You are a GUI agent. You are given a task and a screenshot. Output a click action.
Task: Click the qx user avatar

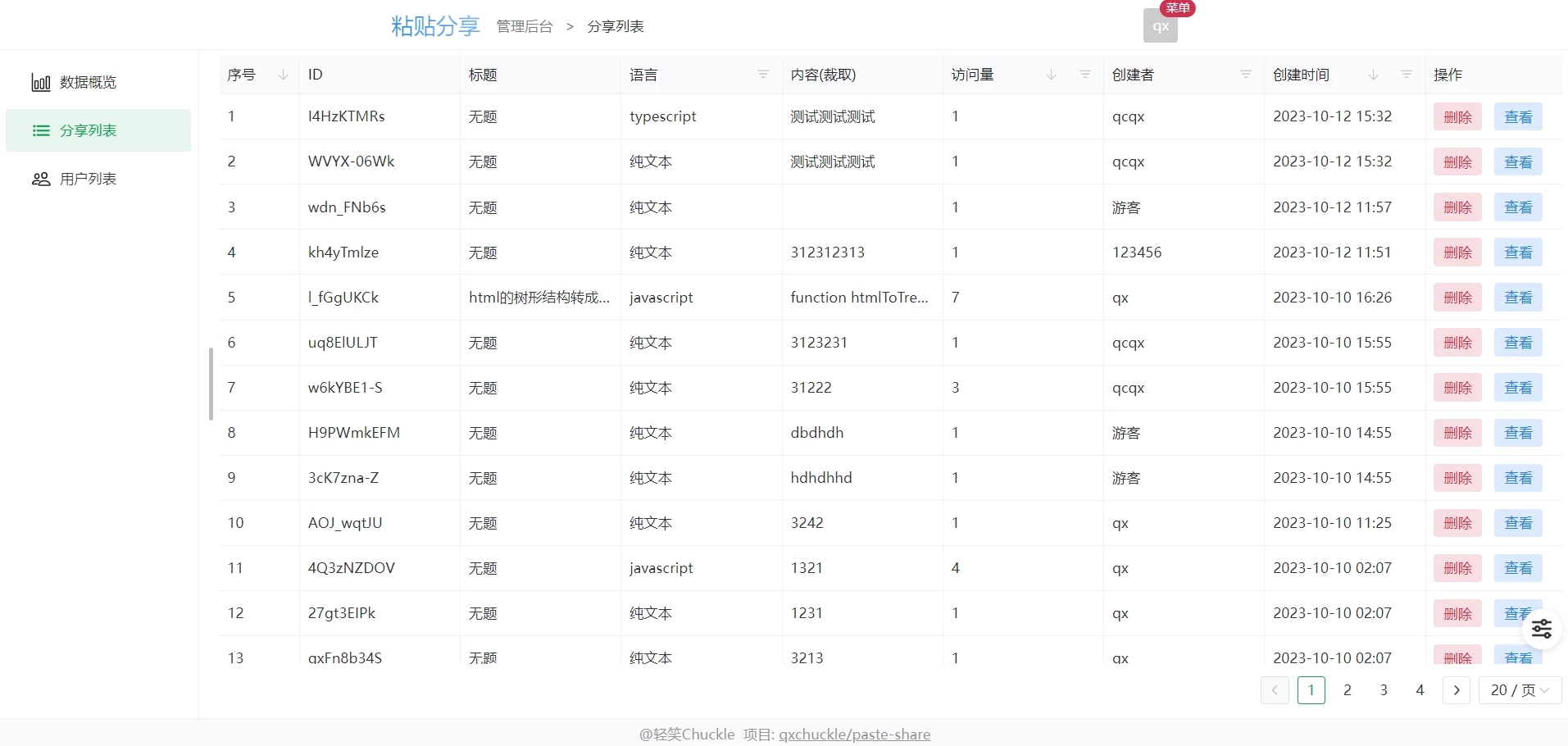1161,26
